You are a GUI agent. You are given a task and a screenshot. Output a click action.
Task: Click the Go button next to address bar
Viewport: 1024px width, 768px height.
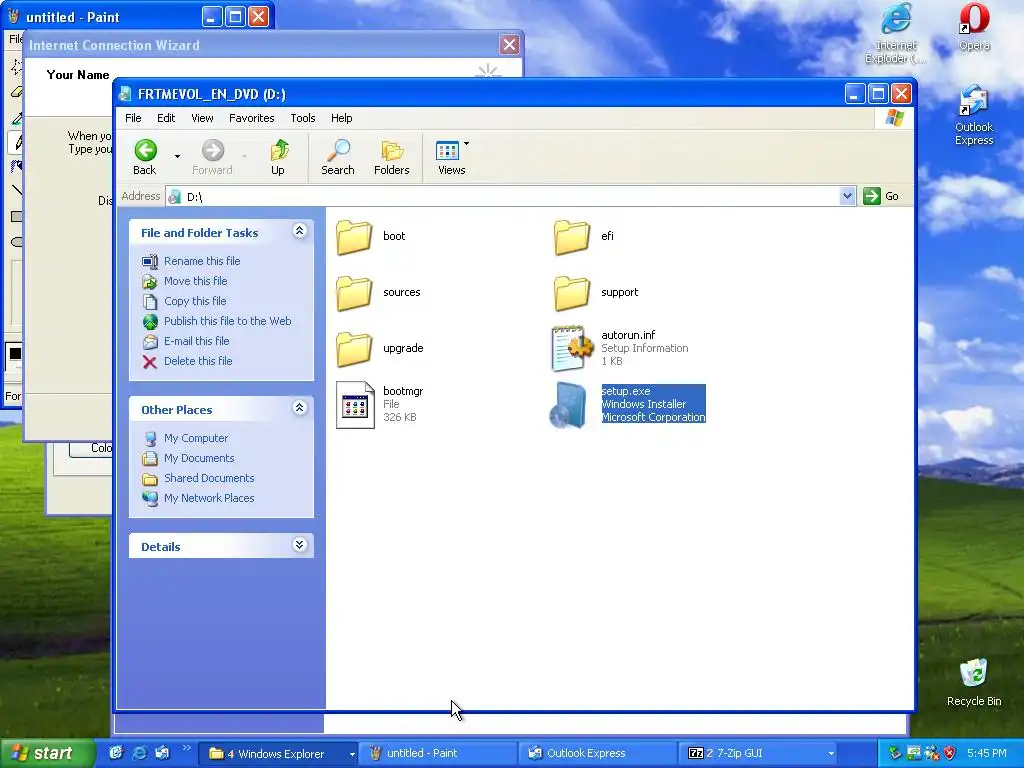pyautogui.click(x=882, y=196)
